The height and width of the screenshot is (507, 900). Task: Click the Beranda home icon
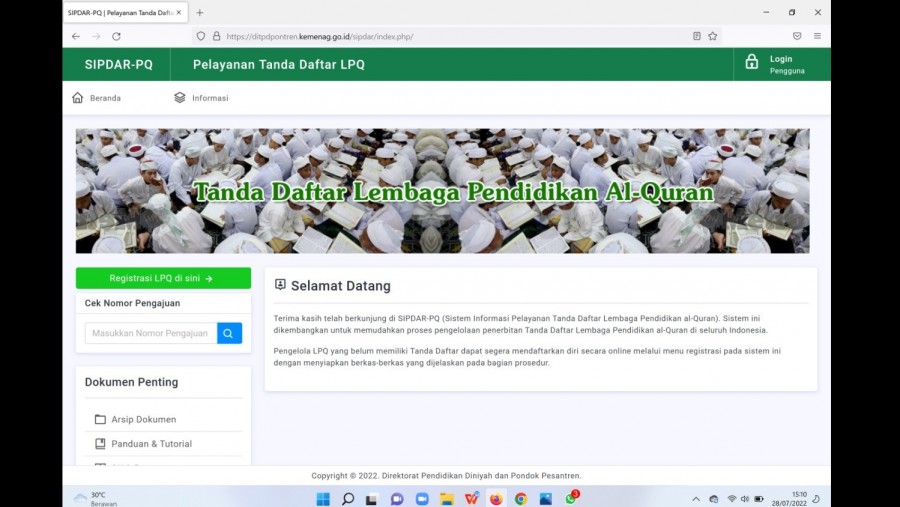click(x=78, y=98)
